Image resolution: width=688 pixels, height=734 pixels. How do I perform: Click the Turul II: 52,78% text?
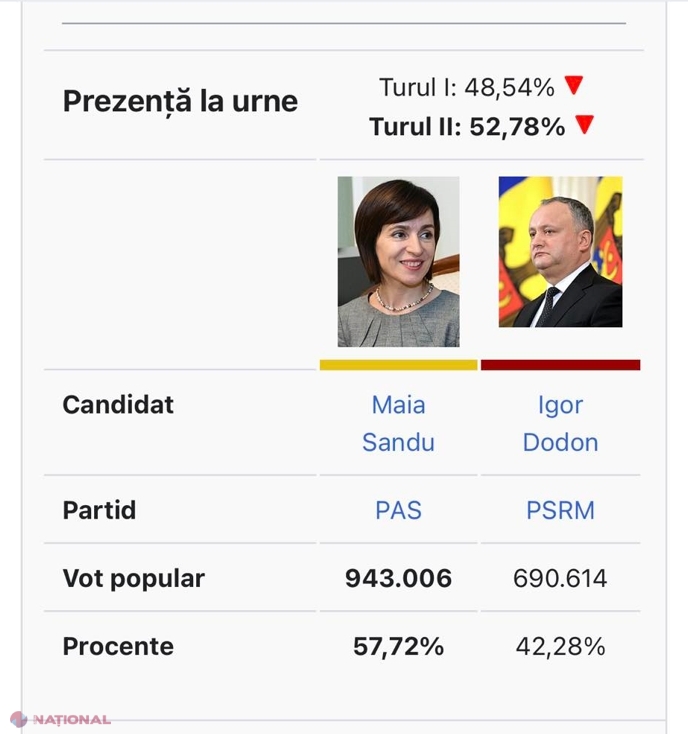tap(467, 127)
